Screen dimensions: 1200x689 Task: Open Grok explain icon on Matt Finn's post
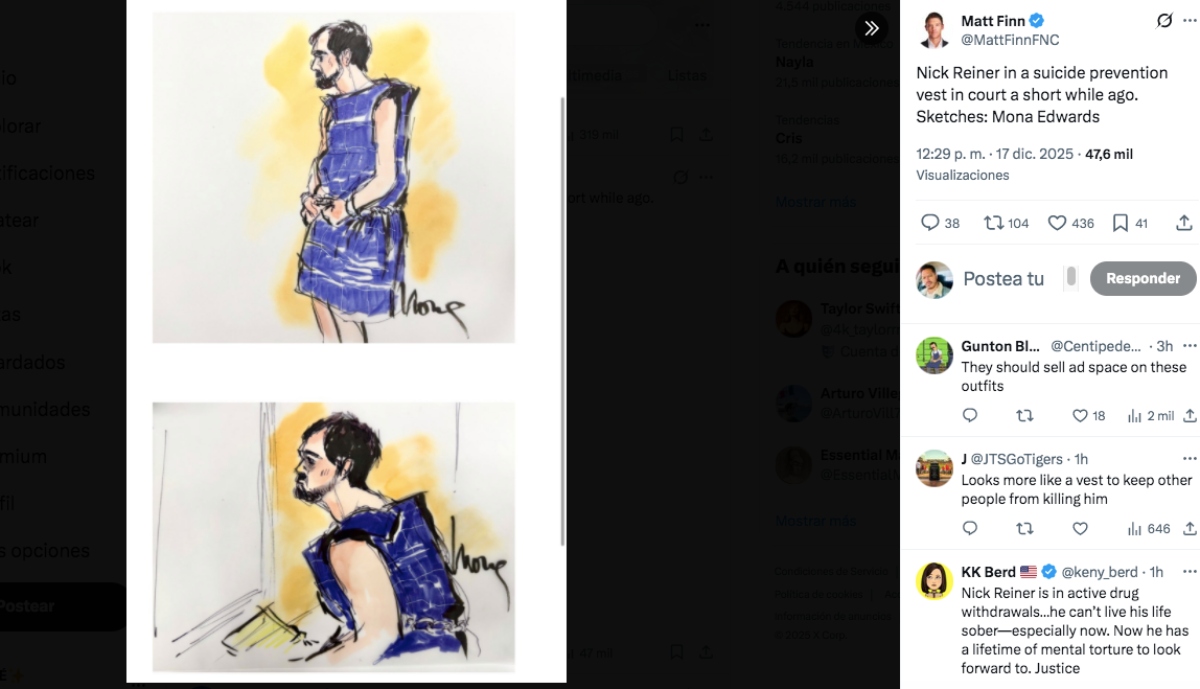click(x=1164, y=21)
